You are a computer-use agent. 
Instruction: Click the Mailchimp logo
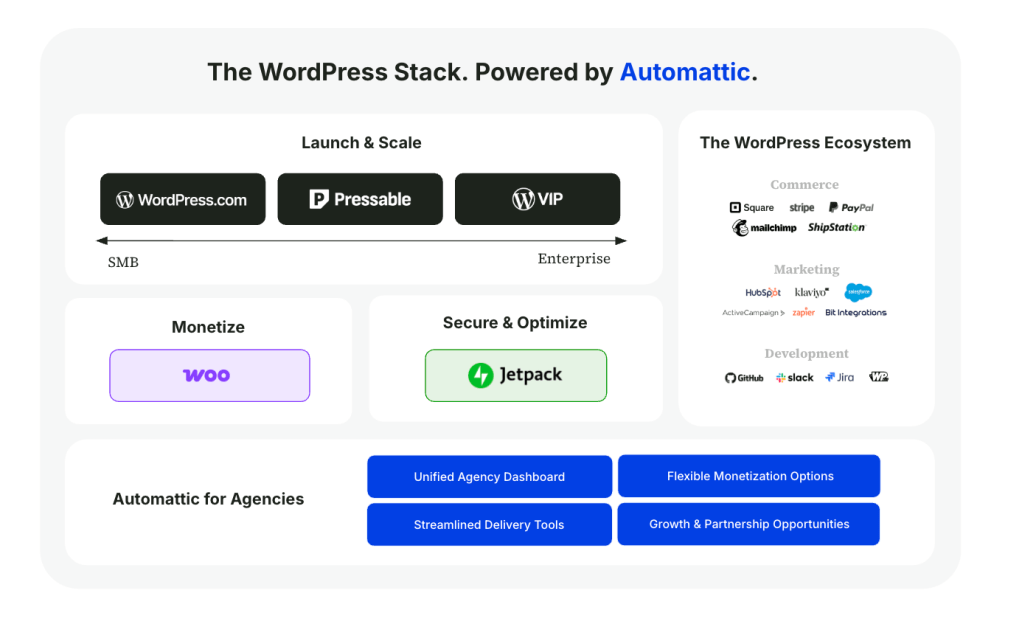[x=765, y=228]
